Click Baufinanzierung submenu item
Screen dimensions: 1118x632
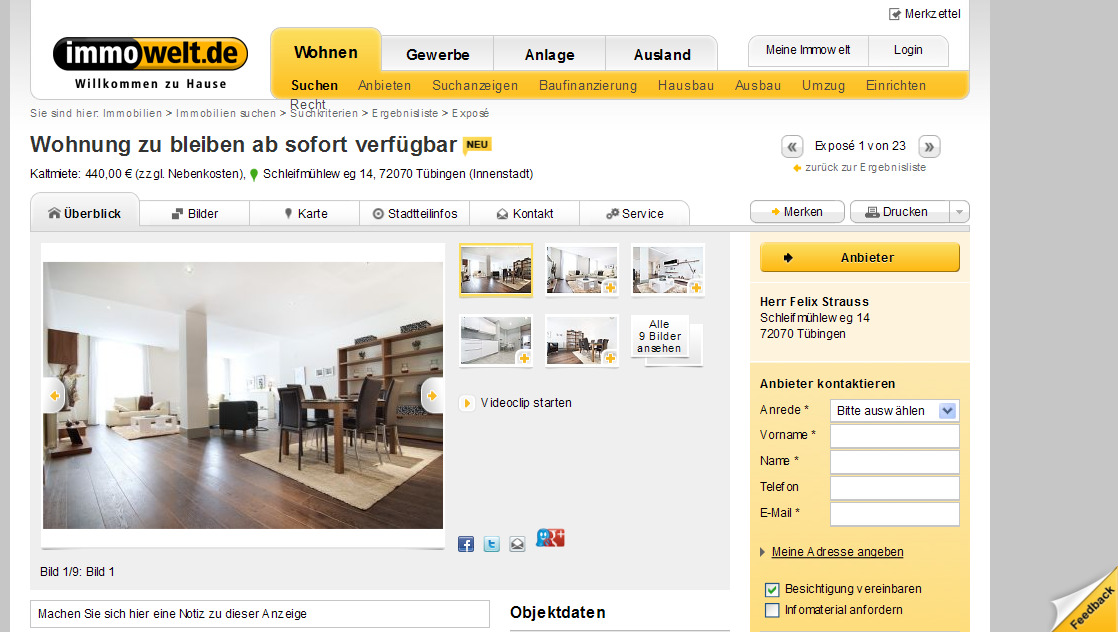[x=588, y=86]
